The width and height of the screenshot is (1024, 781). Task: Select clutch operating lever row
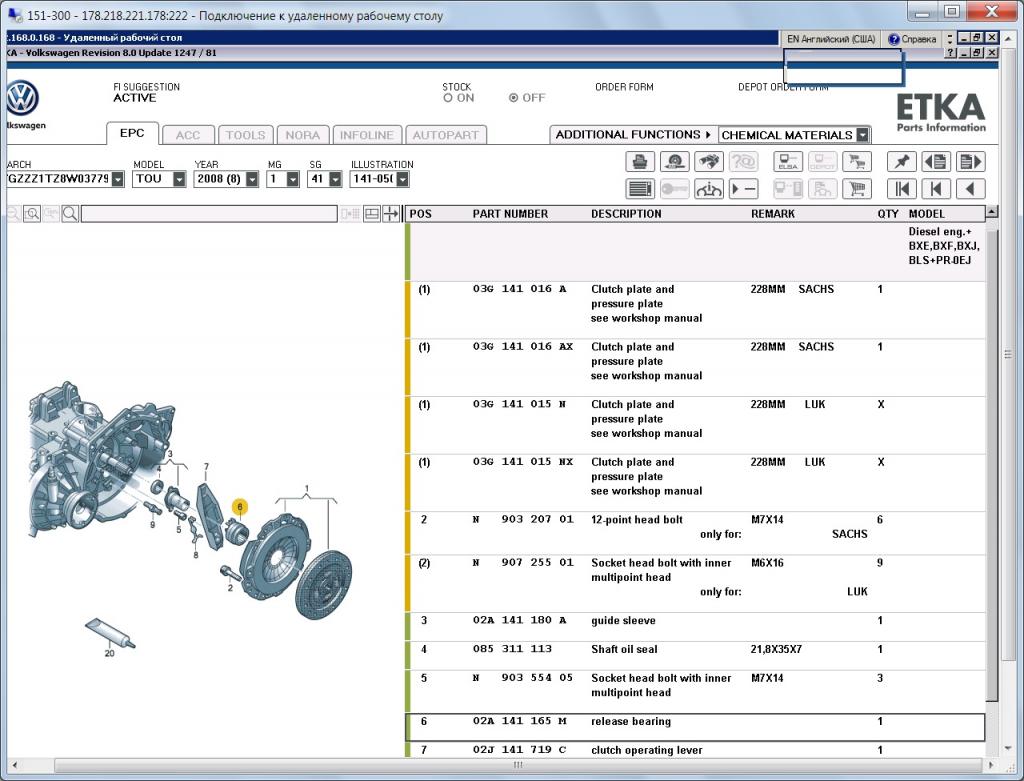tap(695, 750)
